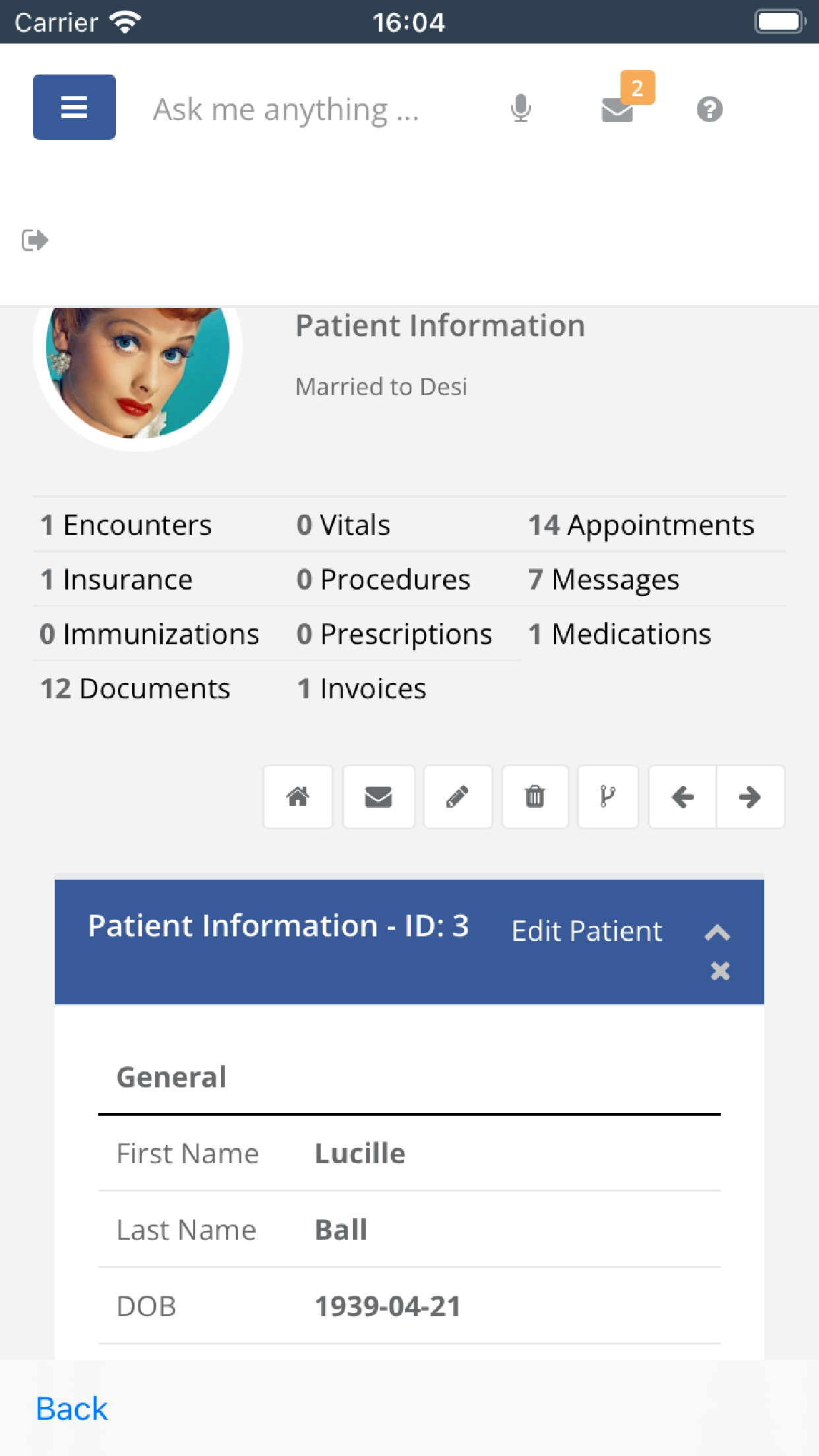Open 14 Appointments
Viewport: 819px width, 1456px height.
coord(641,525)
